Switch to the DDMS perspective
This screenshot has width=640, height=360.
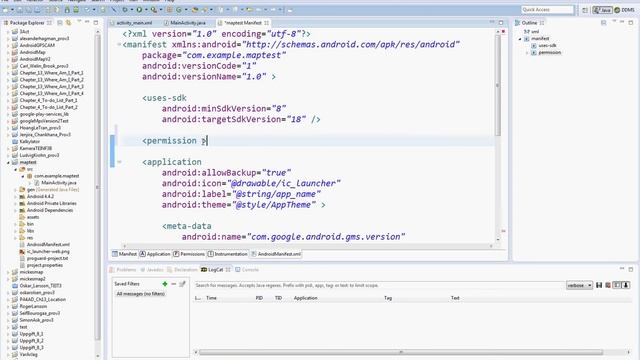coord(624,10)
